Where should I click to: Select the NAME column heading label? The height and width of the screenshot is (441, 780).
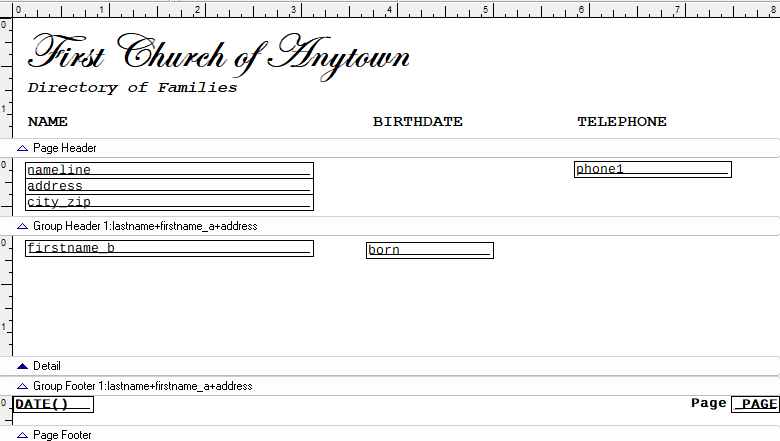coord(48,122)
